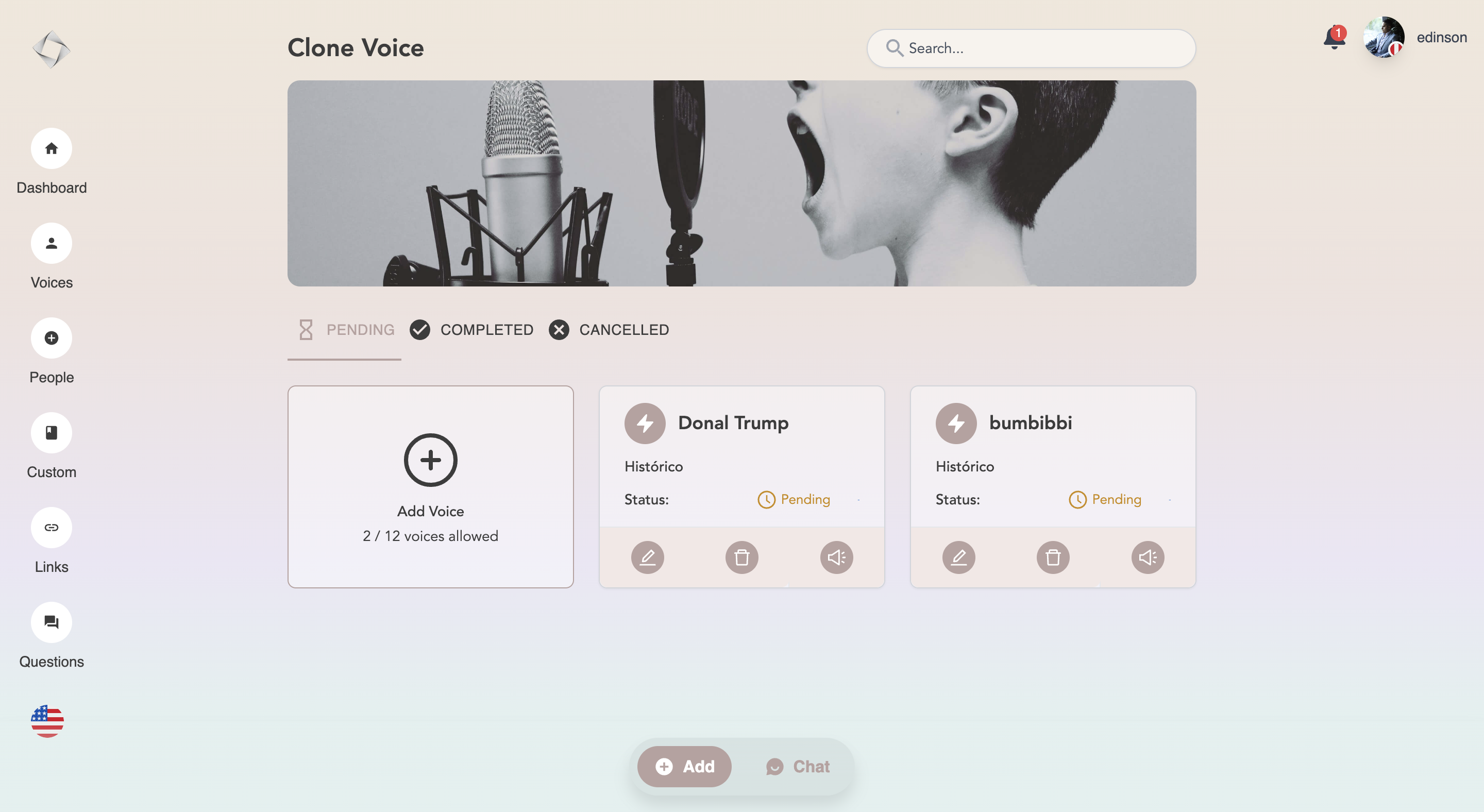Click the Add Voice button

pos(430,486)
